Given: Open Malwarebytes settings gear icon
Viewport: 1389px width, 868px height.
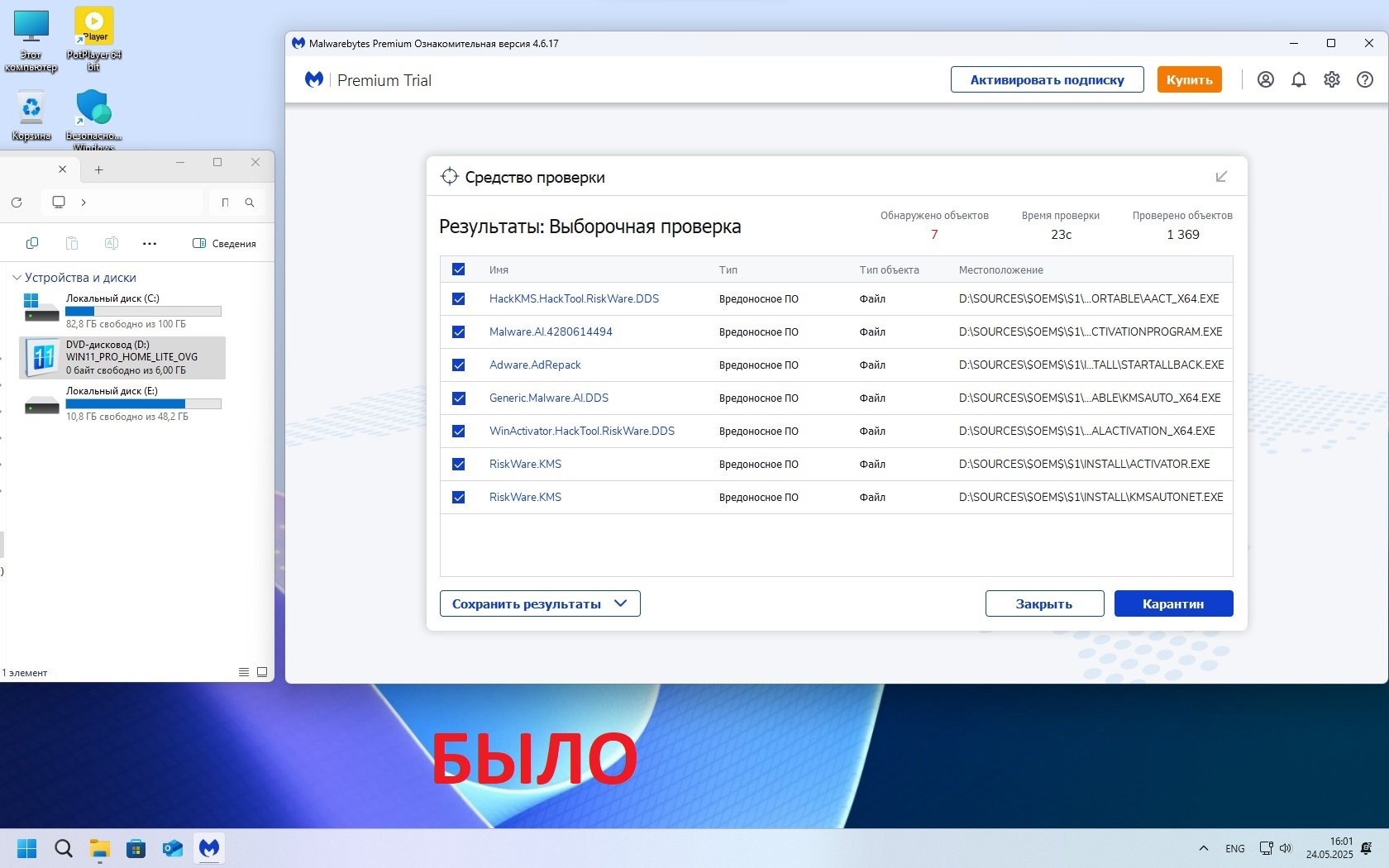Looking at the screenshot, I should 1331,79.
